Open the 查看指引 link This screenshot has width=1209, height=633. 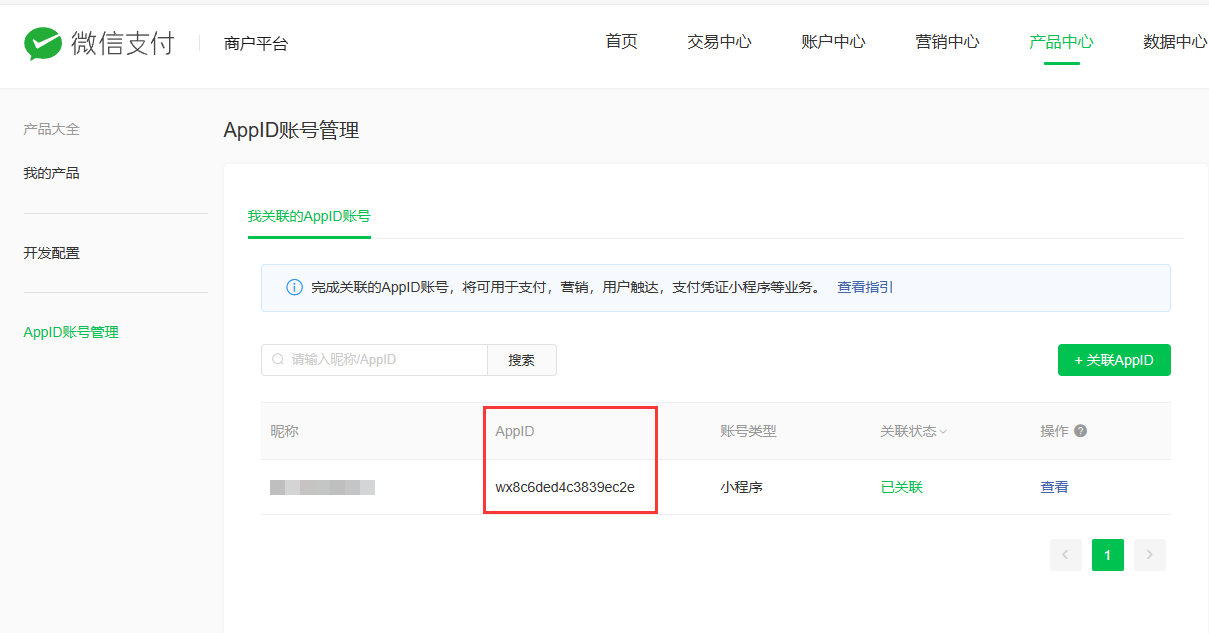[x=865, y=287]
